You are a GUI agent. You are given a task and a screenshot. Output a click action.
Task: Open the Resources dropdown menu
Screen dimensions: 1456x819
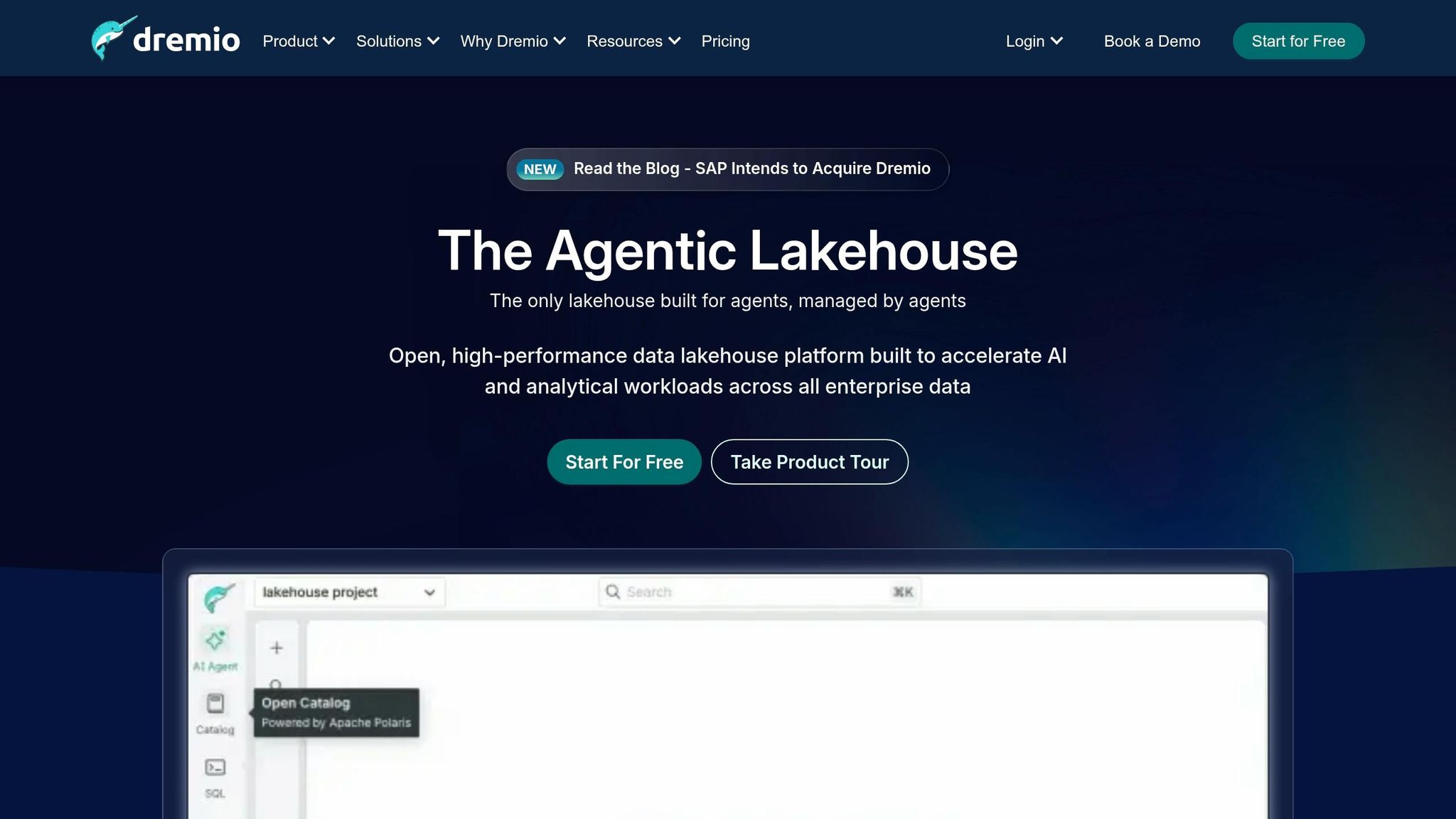[x=633, y=41]
